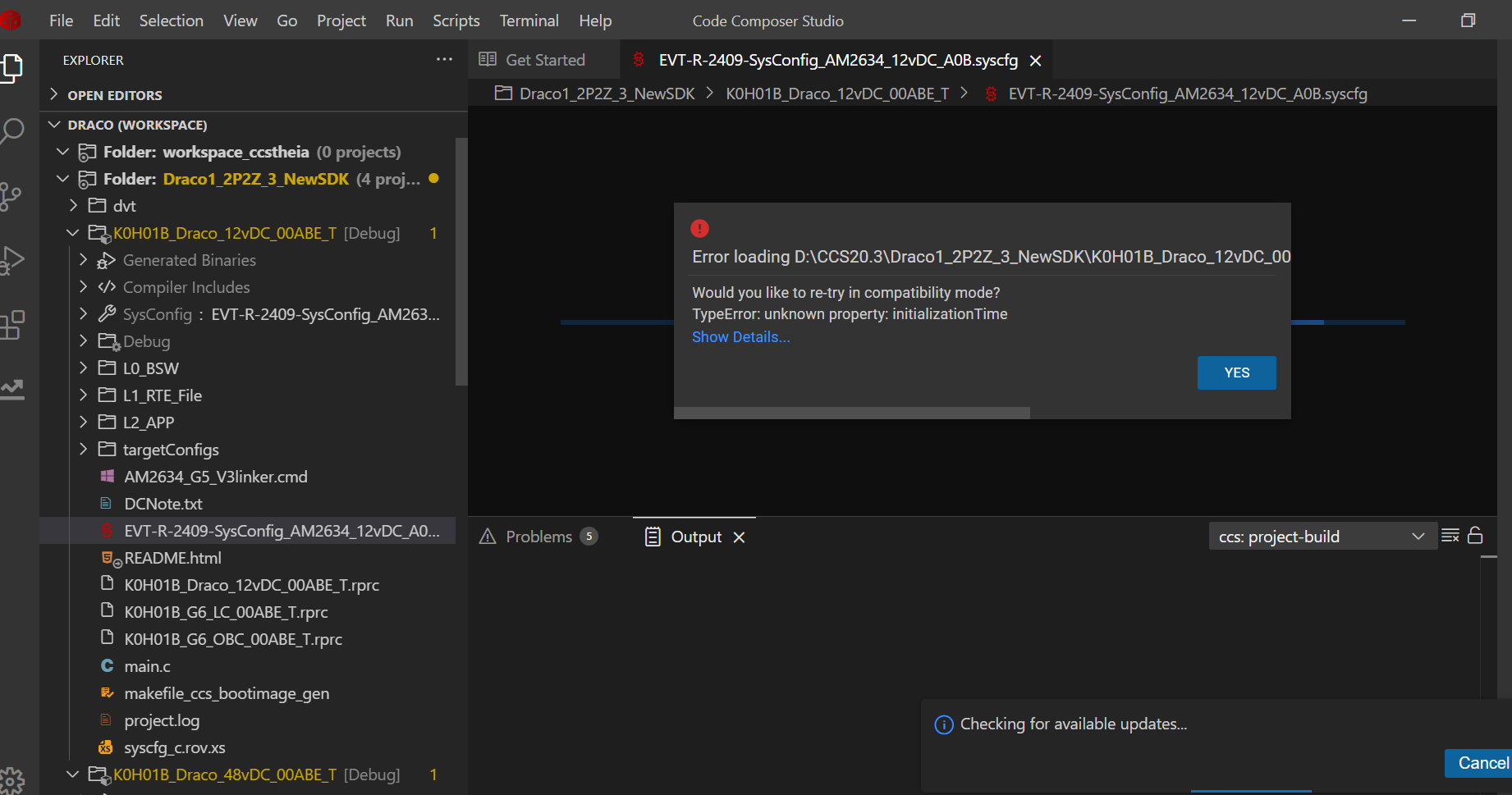1512x795 pixels.
Task: Click the Get Started tab icon
Action: pos(488,59)
